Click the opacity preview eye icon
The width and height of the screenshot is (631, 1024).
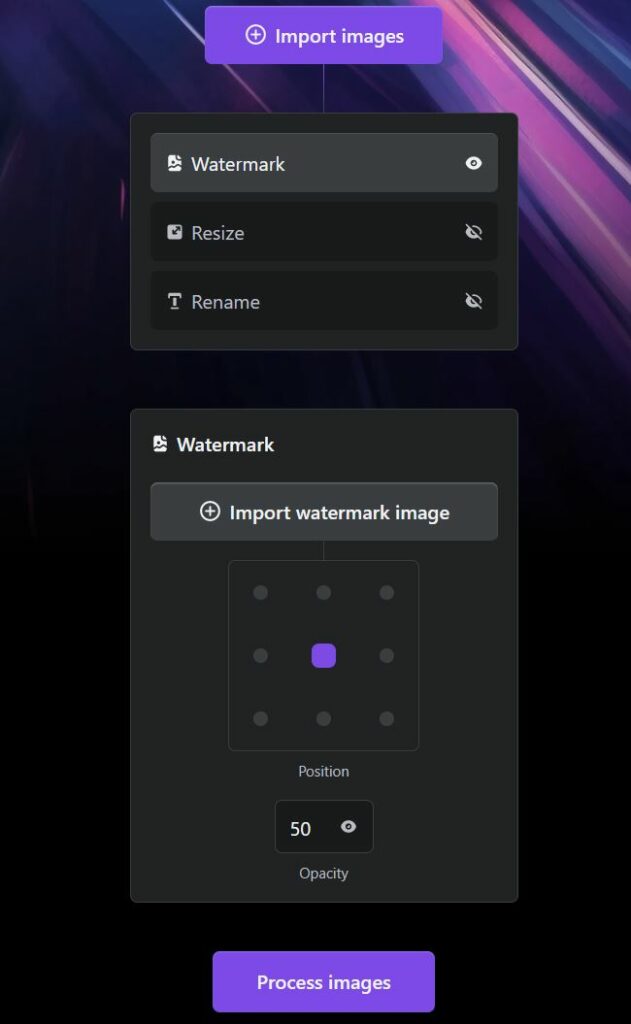point(348,827)
